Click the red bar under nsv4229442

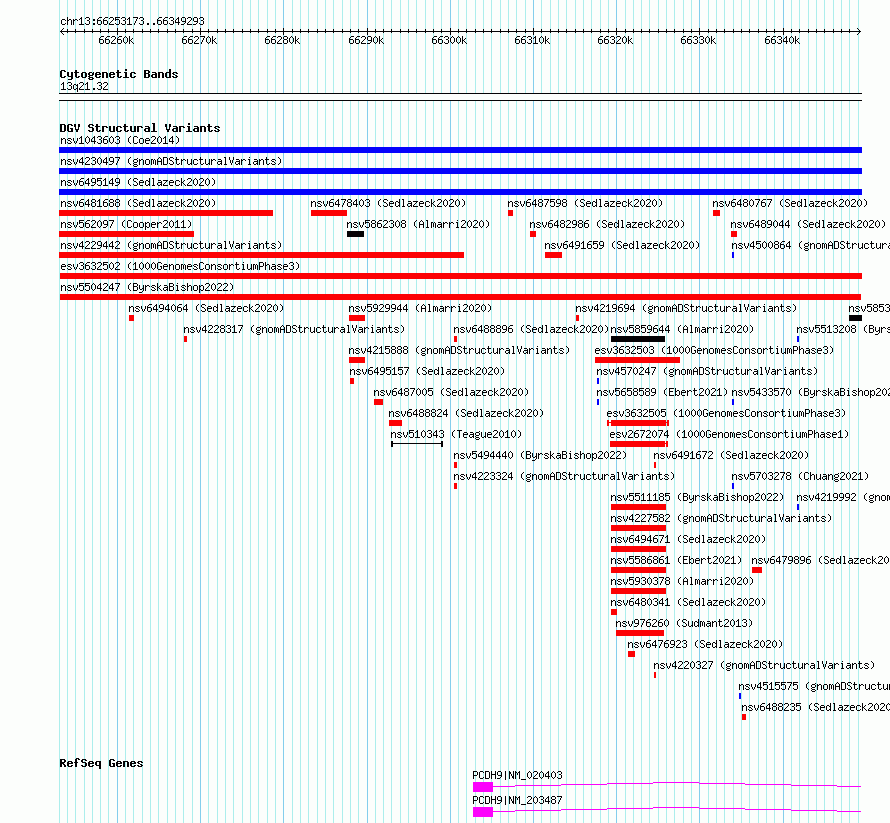[262, 255]
